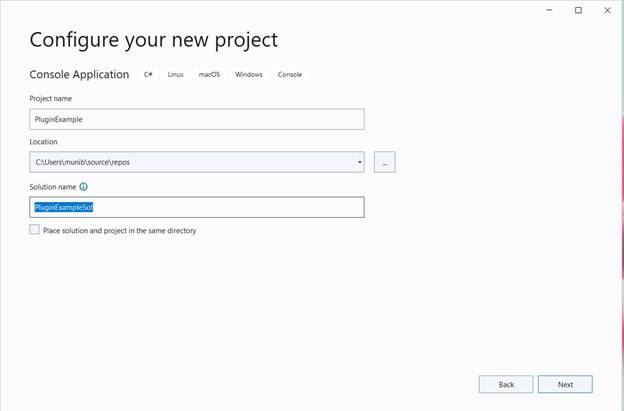Open the browse location ellipsis button

(384, 162)
